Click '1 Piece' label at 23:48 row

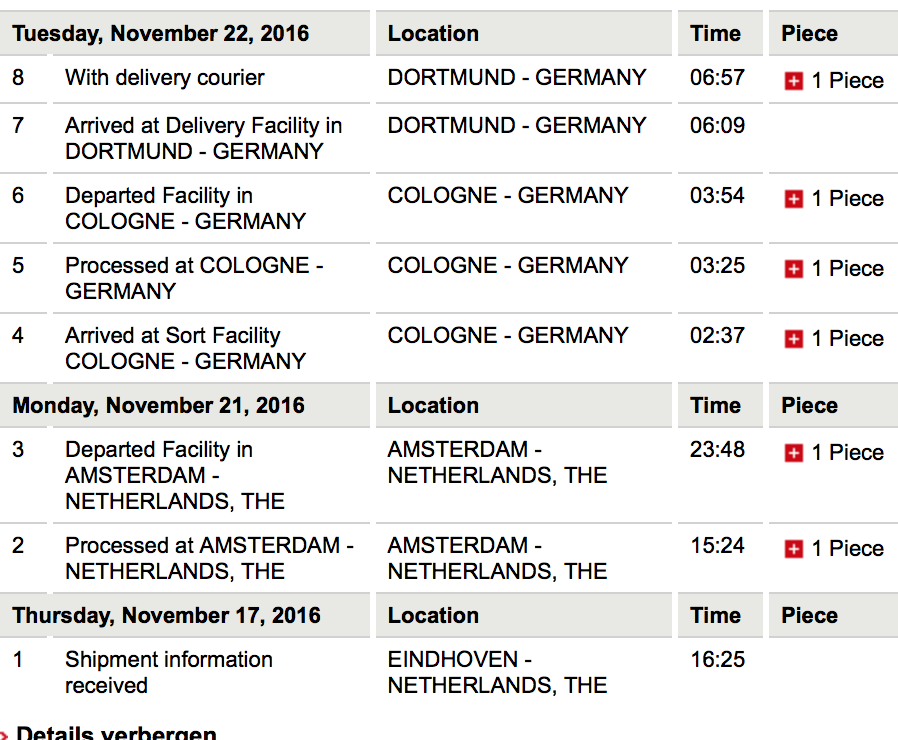coord(847,453)
